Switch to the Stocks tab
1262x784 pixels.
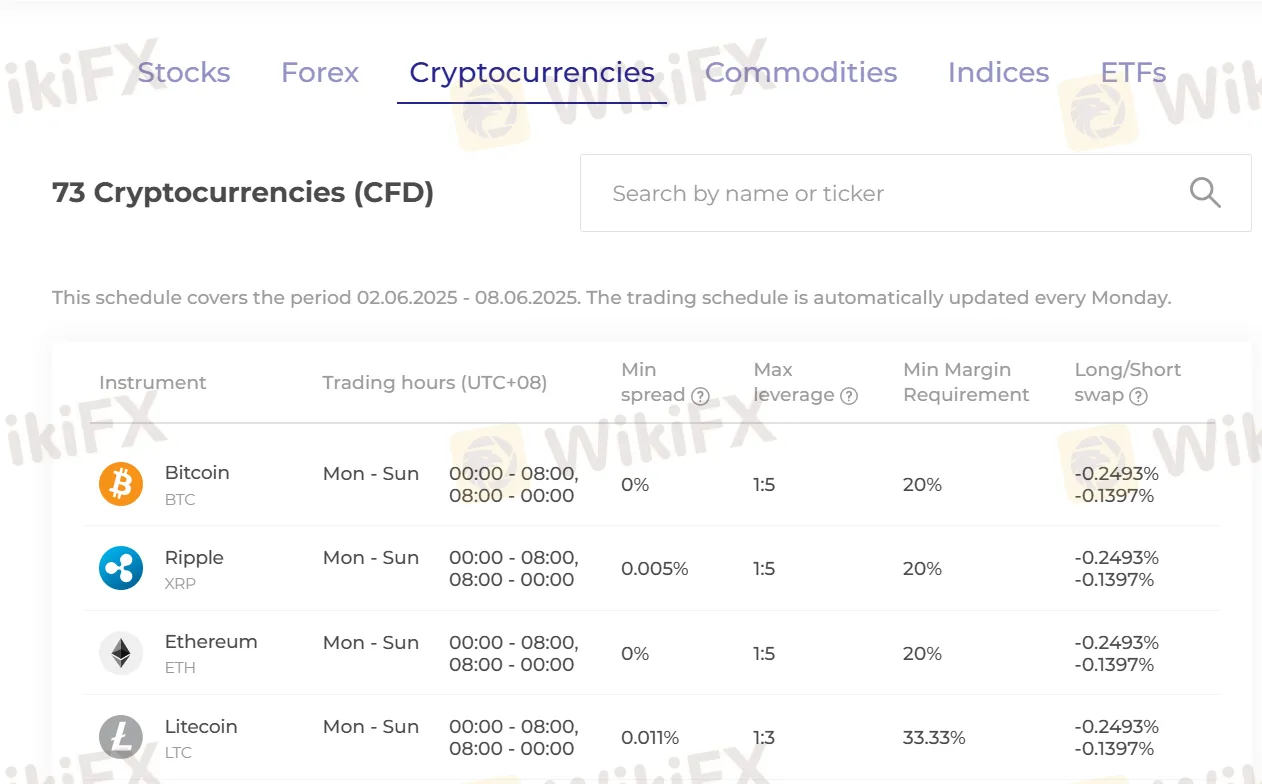184,73
